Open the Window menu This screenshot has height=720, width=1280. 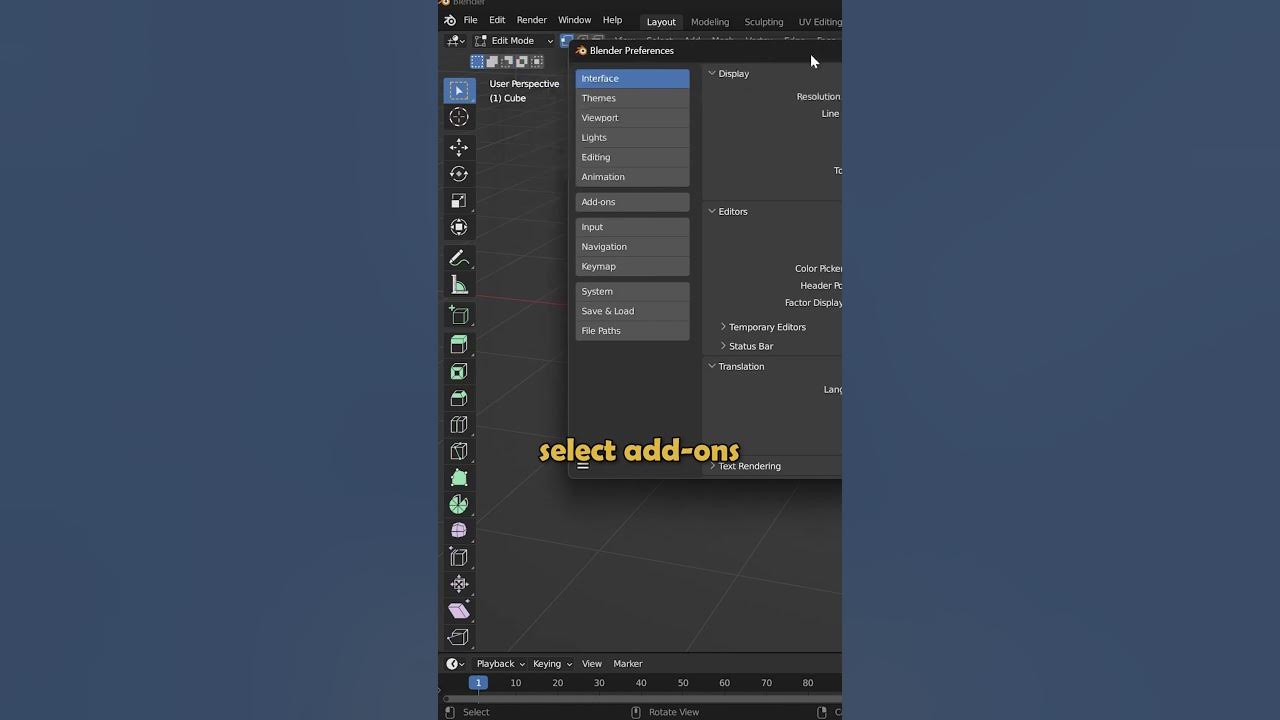(x=574, y=21)
